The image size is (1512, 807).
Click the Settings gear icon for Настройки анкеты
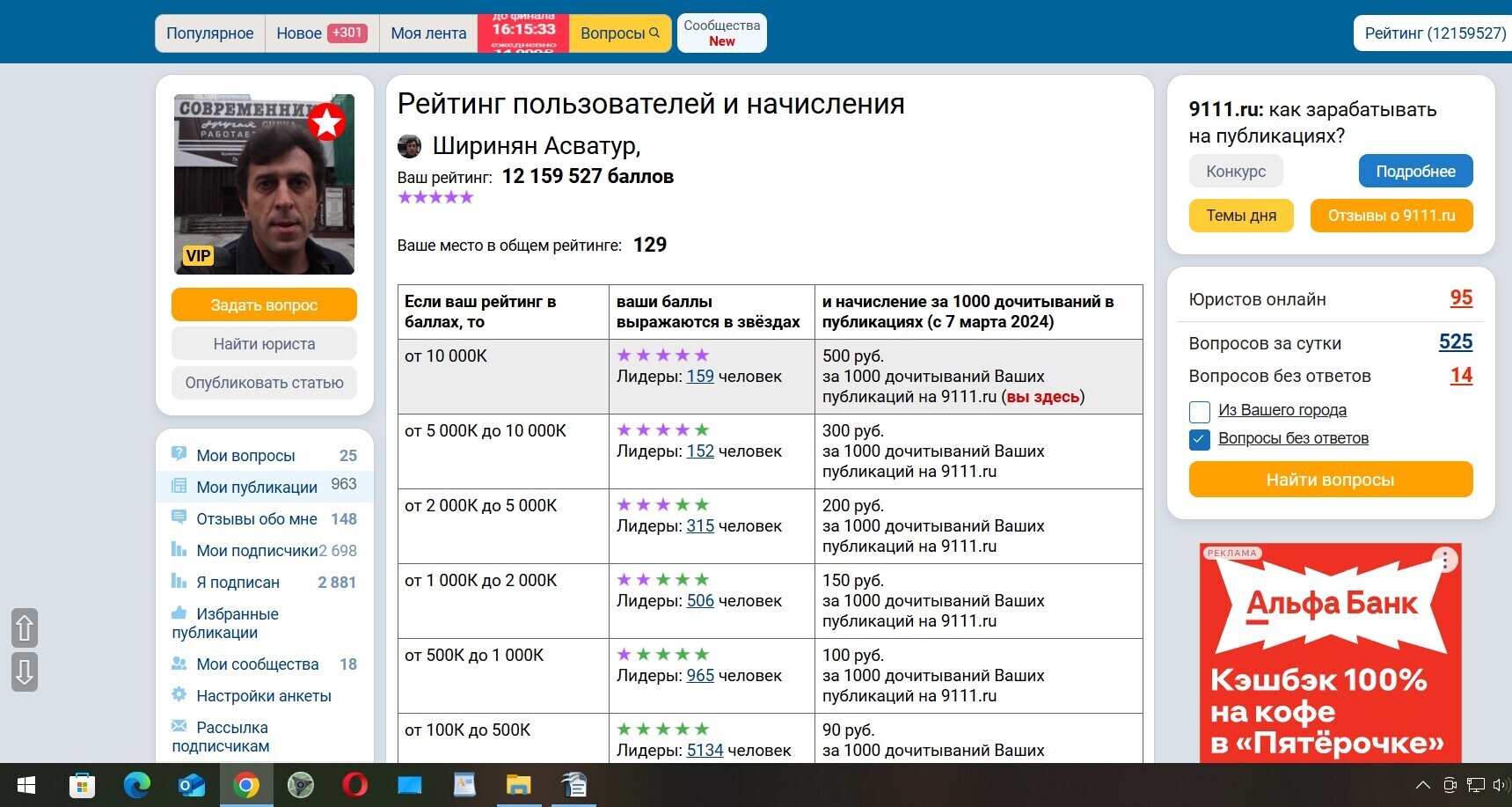pos(179,695)
